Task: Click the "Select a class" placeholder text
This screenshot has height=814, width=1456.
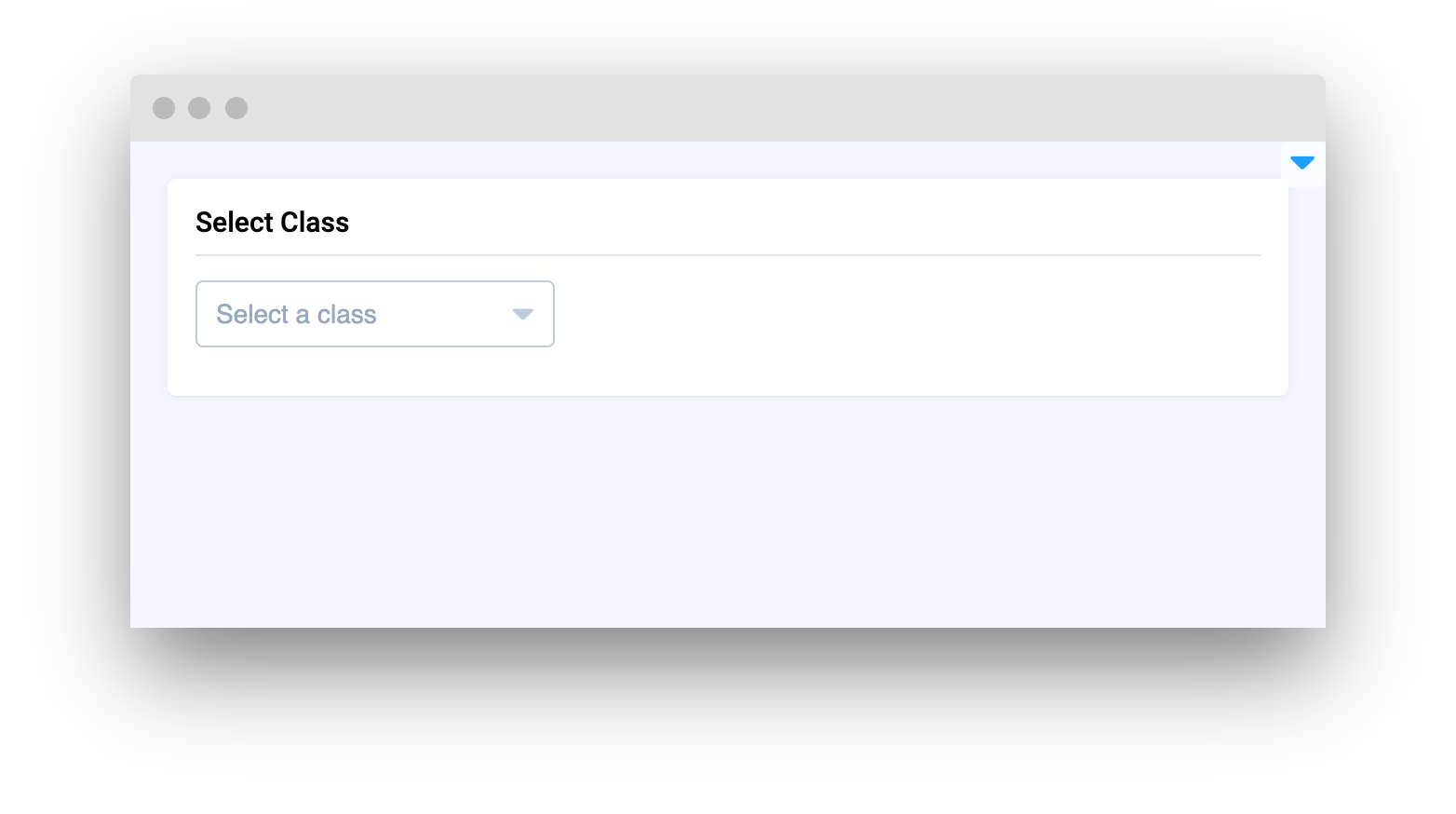Action: [296, 315]
